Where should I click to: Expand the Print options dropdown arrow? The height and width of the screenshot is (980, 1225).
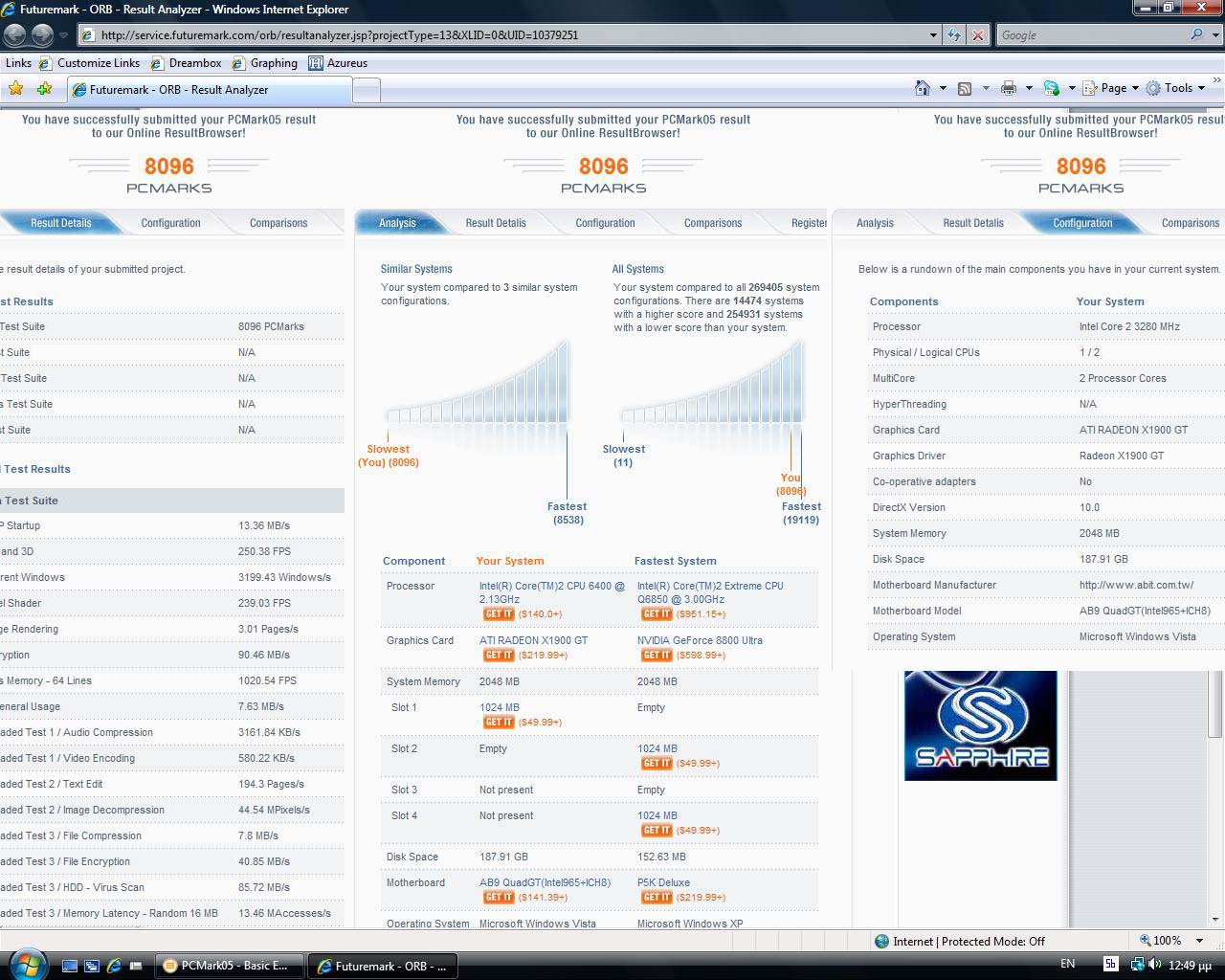point(1029,88)
